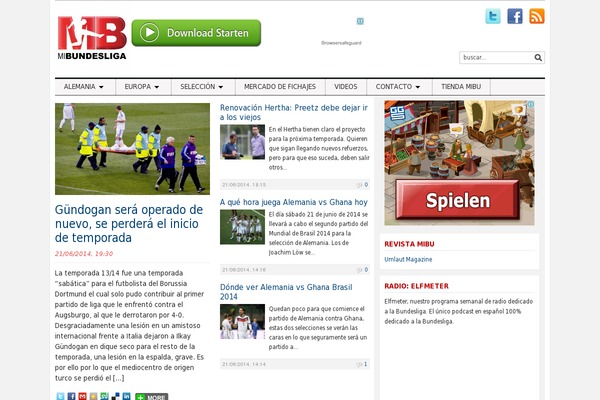Click the 'buscar...' search field
The image size is (600, 400).
497,57
